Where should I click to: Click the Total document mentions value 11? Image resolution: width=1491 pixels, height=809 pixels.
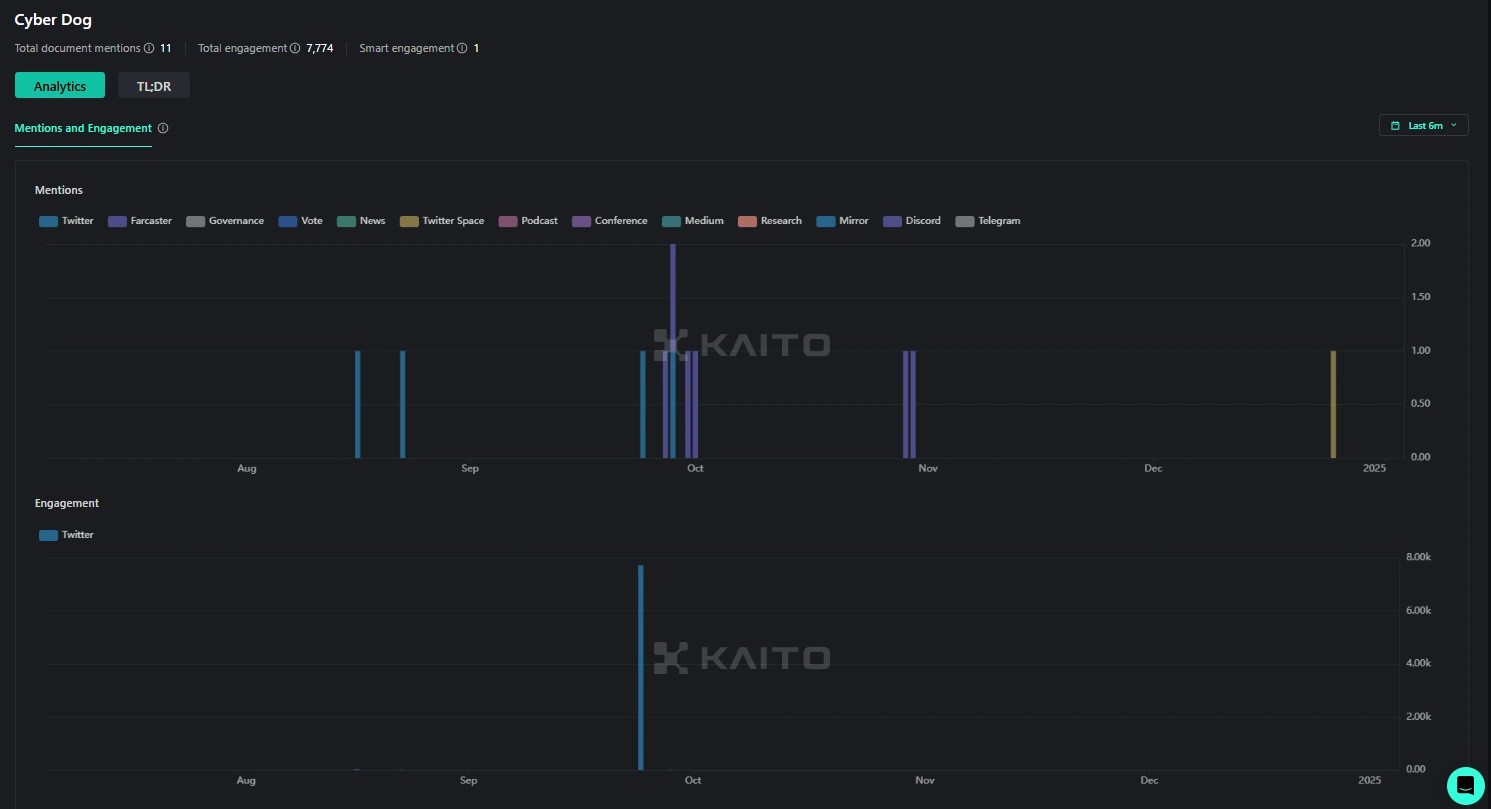pos(166,48)
